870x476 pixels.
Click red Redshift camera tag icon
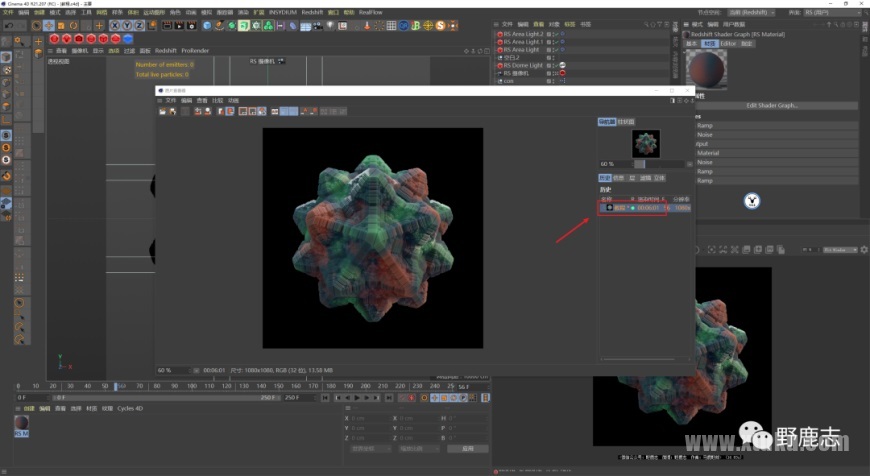tap(563, 73)
